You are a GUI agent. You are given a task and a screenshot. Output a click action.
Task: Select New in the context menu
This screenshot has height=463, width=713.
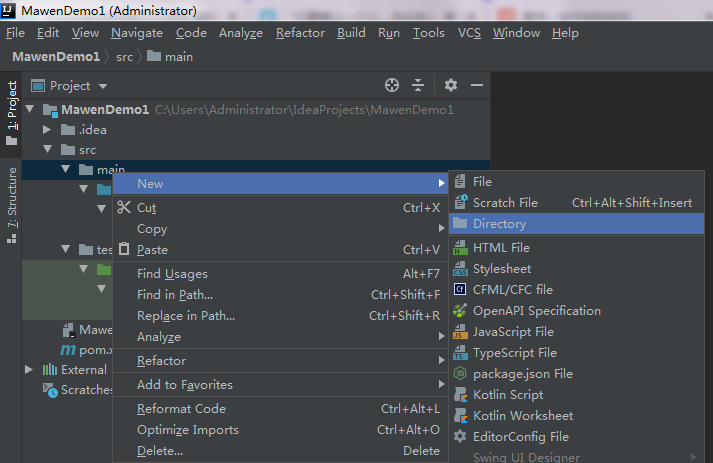tap(280, 184)
